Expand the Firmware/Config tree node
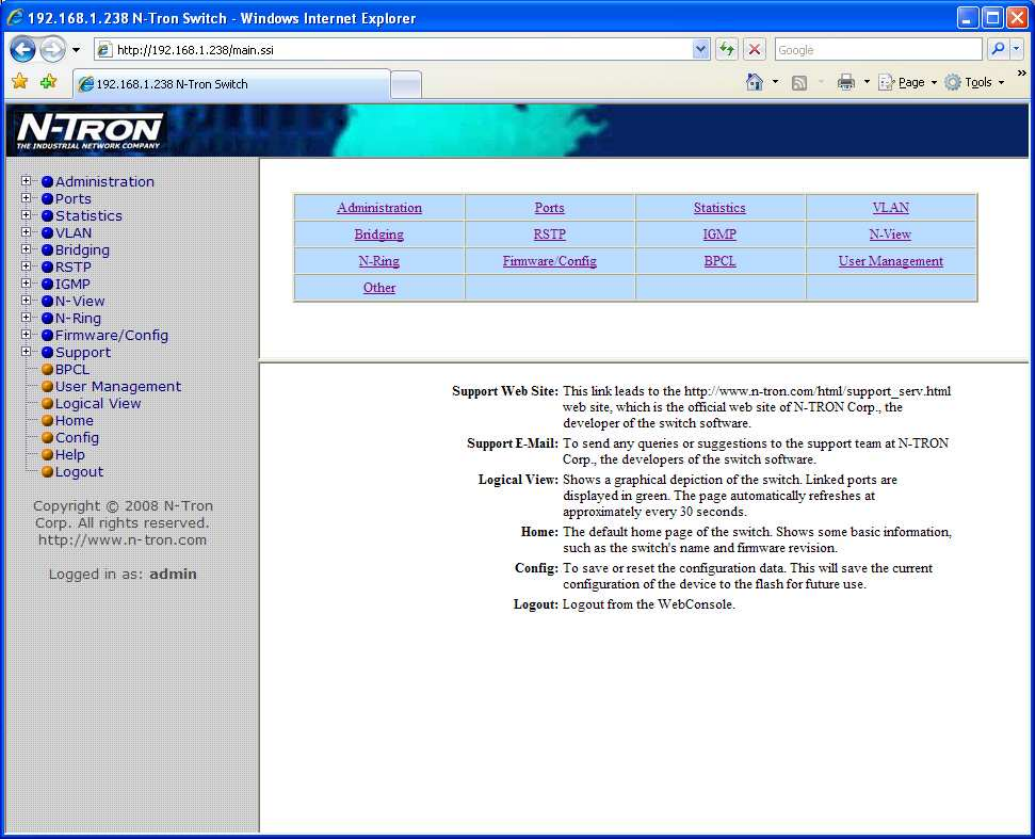Screen dimensions: 1035x839 tap(26, 334)
